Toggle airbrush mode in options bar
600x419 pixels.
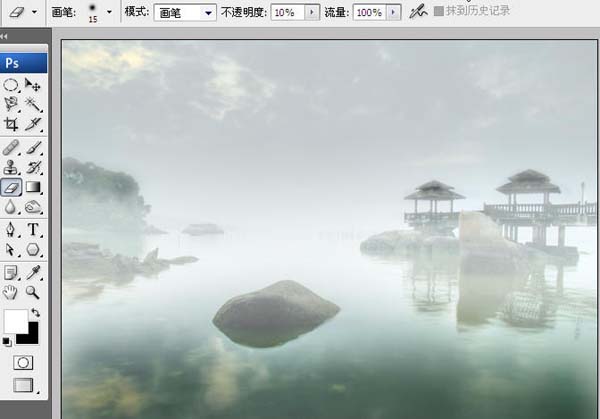tap(417, 12)
